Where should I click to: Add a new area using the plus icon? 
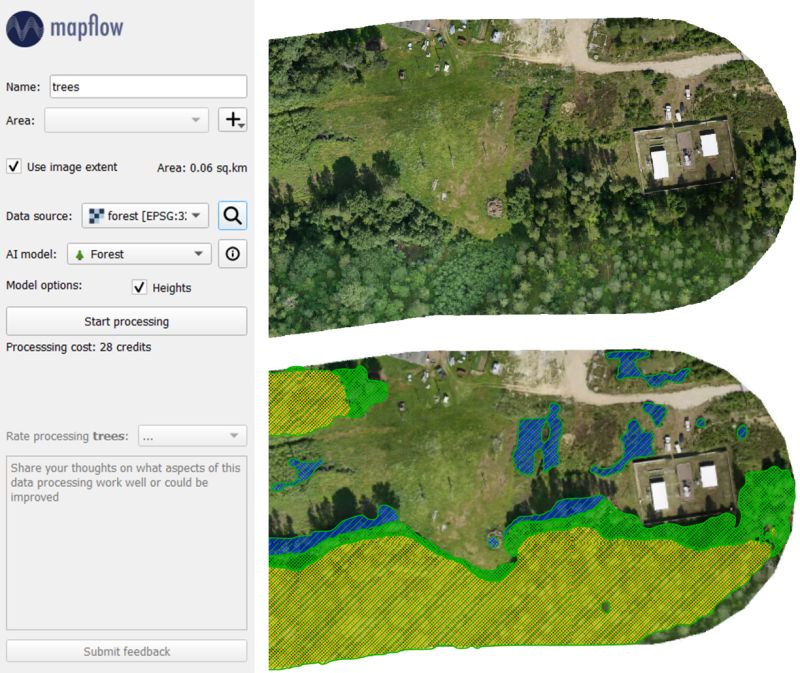(x=232, y=117)
